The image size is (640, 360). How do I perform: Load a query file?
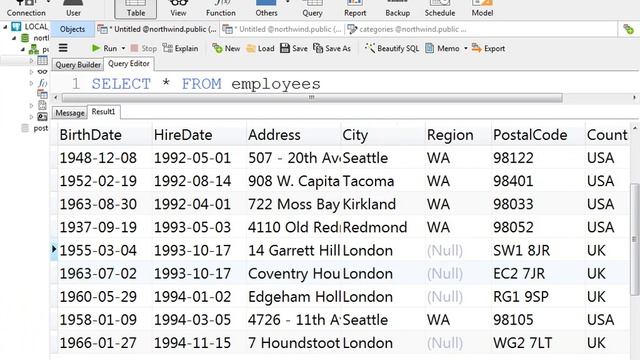point(260,48)
